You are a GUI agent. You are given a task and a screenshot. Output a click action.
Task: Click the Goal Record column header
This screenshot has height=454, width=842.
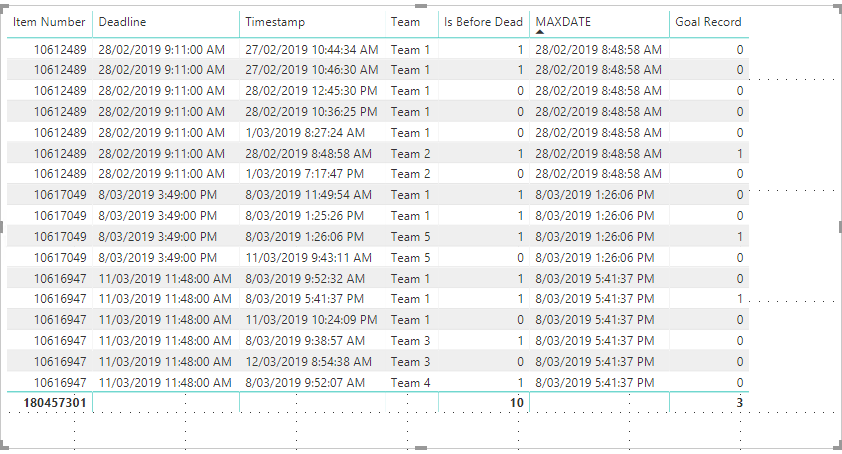[x=708, y=22]
